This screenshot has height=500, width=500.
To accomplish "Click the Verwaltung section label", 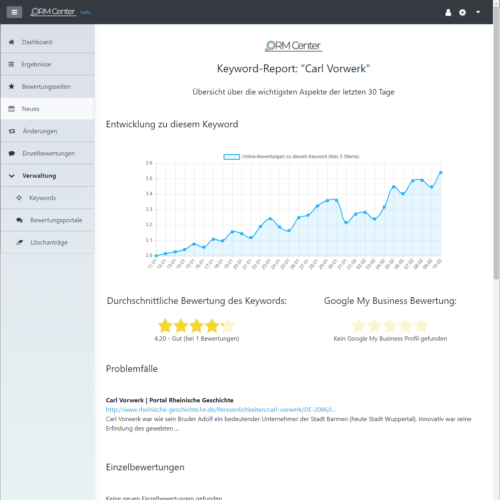I will [39, 176].
